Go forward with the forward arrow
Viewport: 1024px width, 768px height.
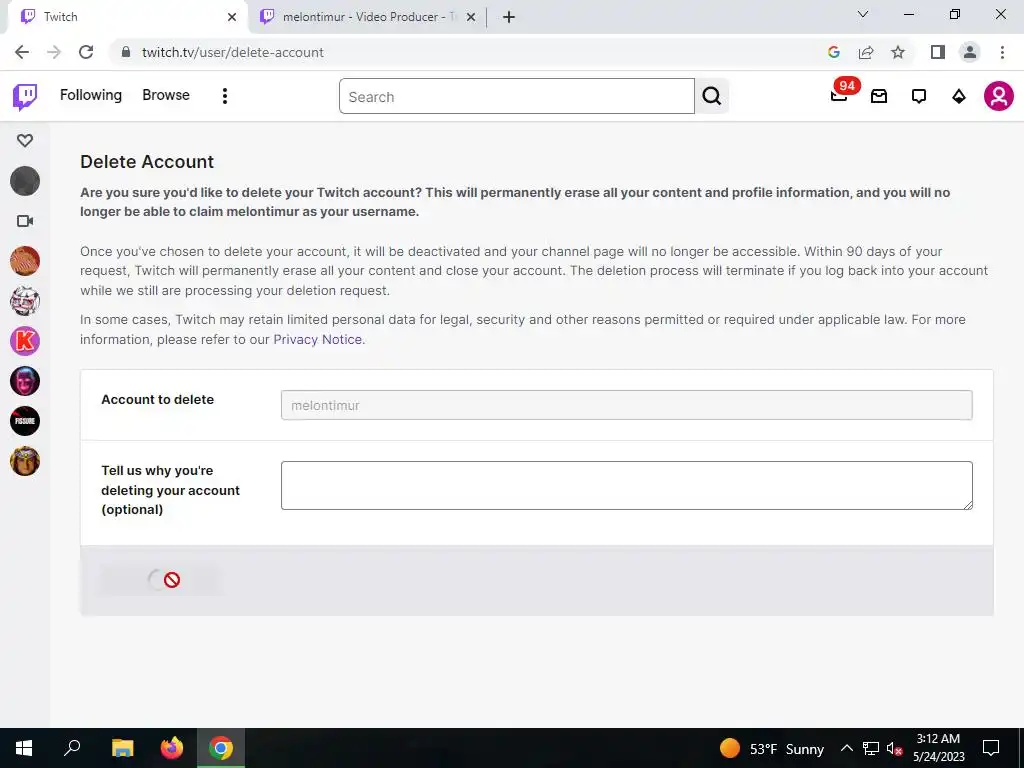click(54, 52)
